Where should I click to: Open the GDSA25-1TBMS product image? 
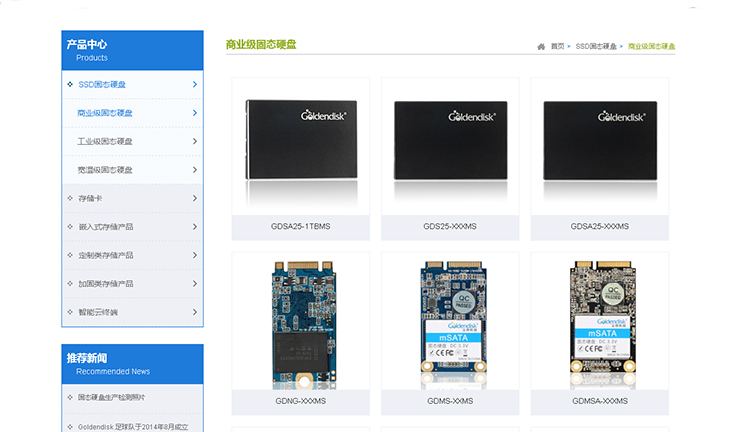pyautogui.click(x=301, y=147)
